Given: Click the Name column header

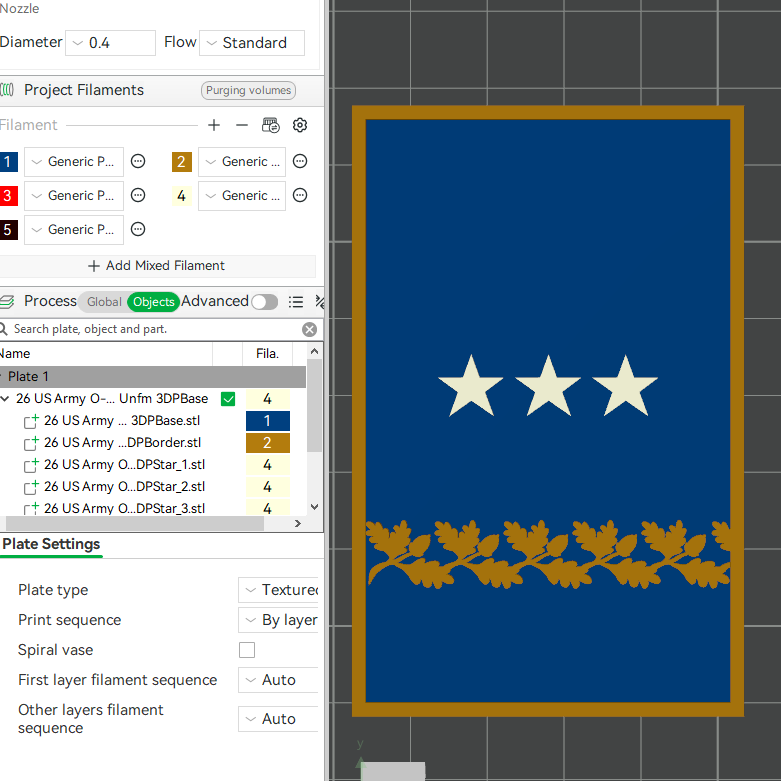Looking at the screenshot, I should point(106,354).
